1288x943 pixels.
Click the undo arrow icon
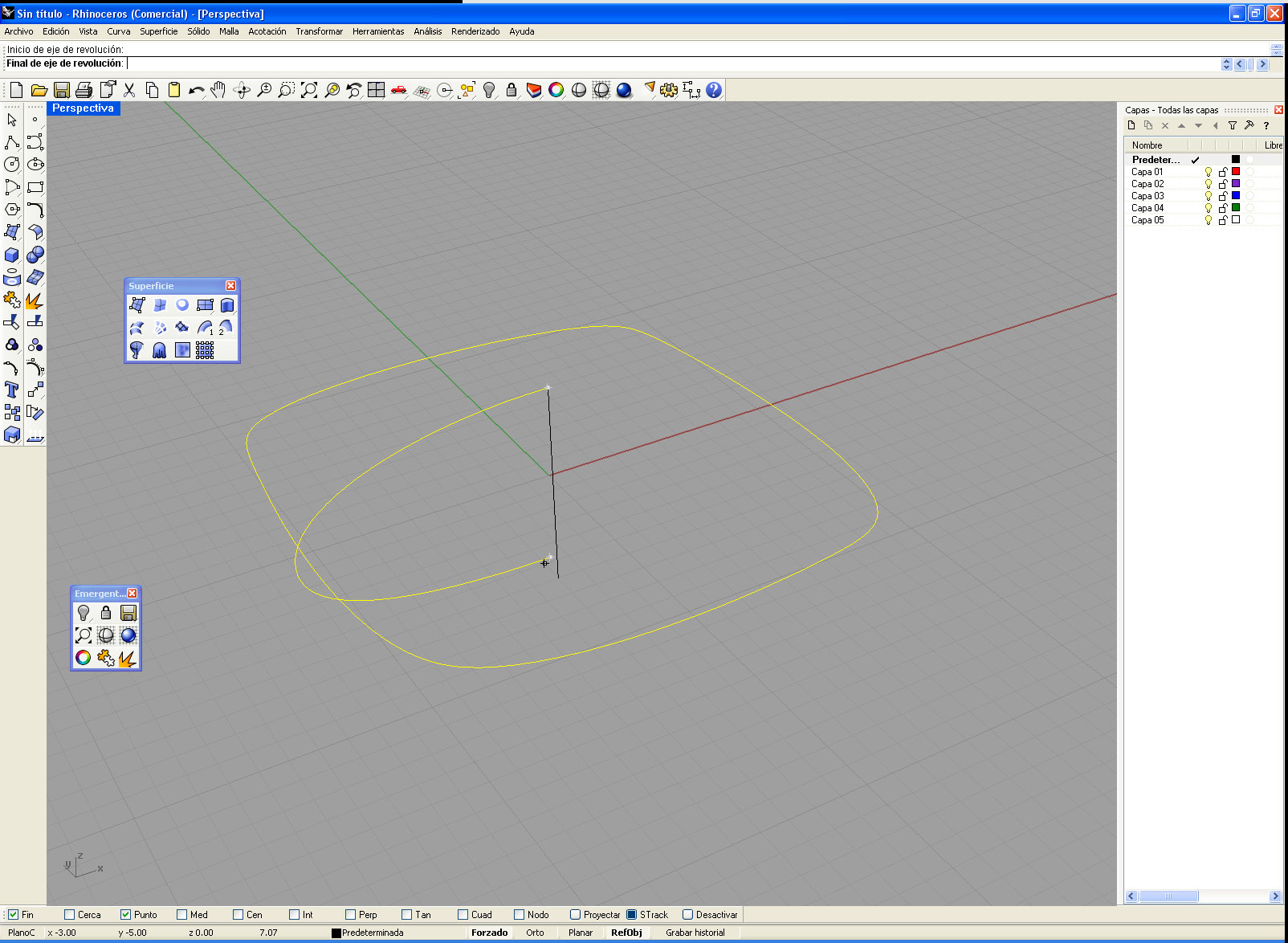tap(196, 90)
